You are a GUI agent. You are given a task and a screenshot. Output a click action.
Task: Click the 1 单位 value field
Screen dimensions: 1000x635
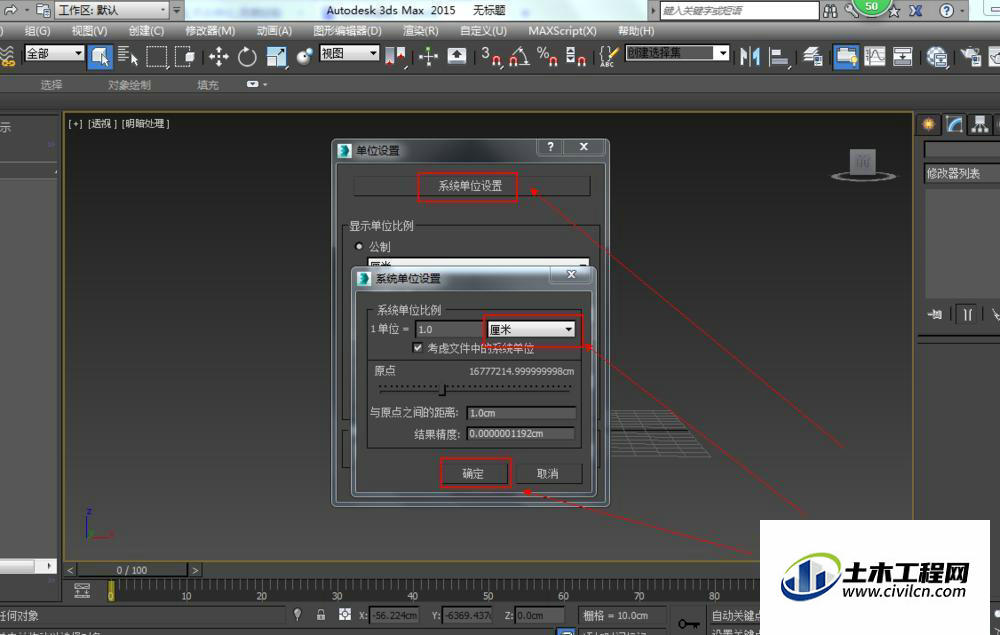coord(450,329)
